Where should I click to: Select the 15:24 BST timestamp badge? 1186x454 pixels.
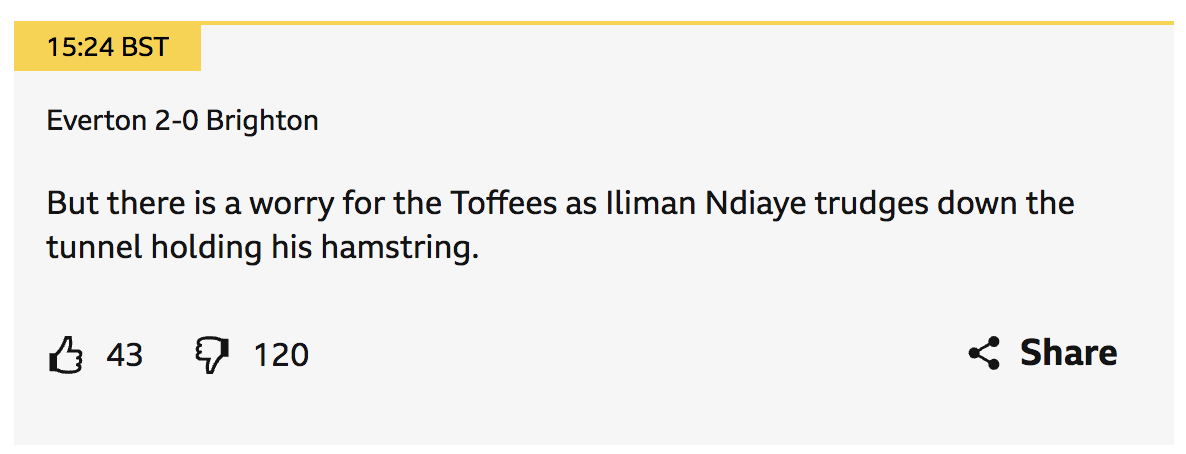(107, 48)
